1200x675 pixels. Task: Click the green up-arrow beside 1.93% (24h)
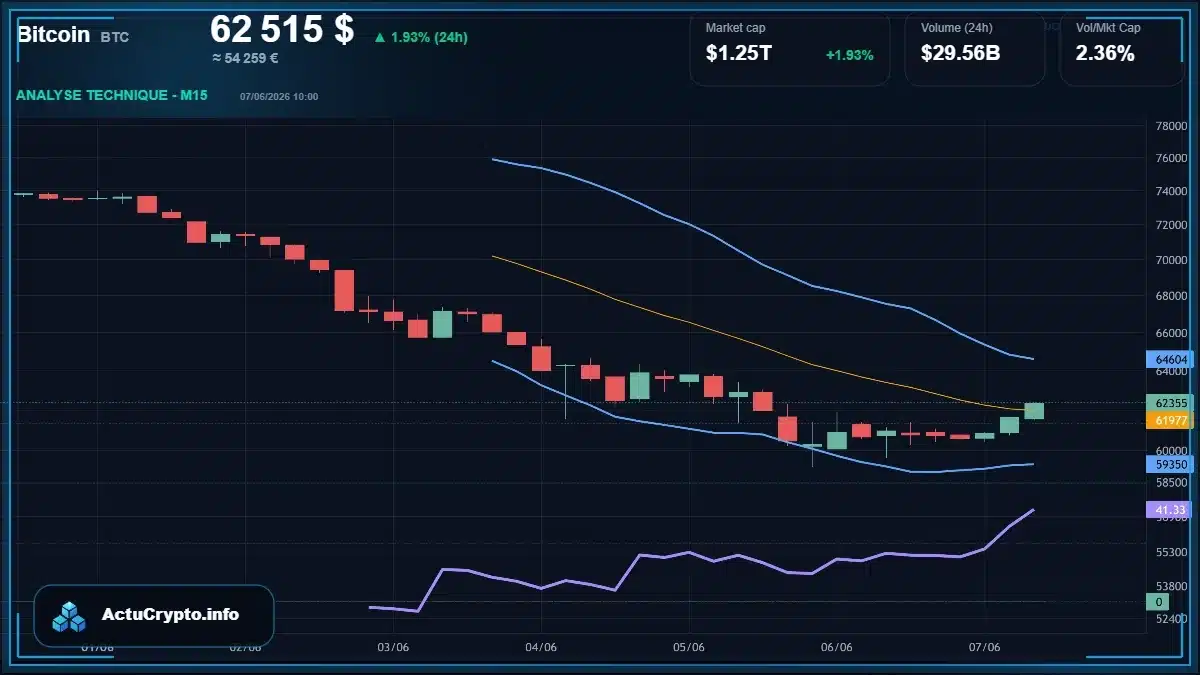[x=380, y=38]
